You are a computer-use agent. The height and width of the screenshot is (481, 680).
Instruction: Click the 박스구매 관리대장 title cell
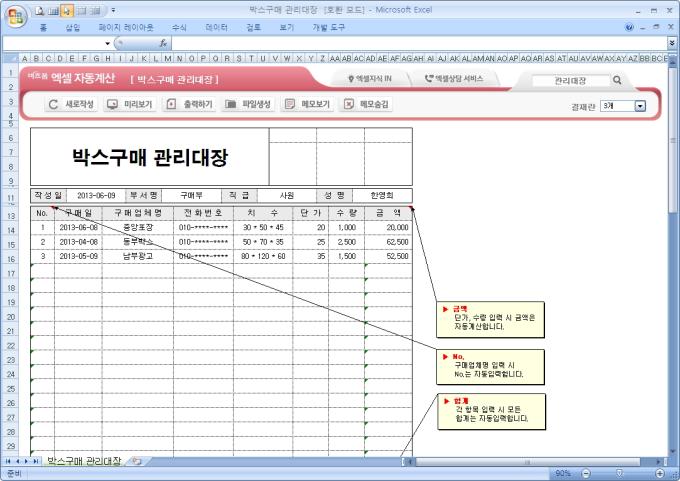pyautogui.click(x=150, y=157)
